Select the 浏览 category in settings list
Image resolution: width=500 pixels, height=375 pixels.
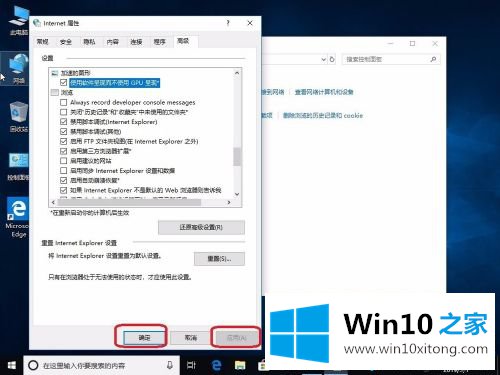[67, 92]
